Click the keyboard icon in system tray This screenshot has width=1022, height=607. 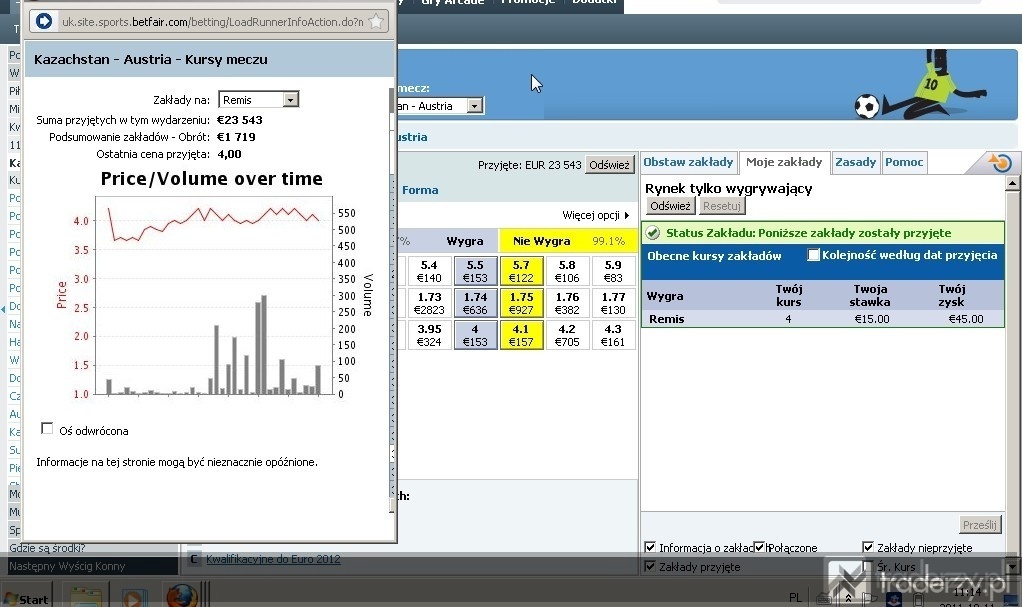(823, 598)
